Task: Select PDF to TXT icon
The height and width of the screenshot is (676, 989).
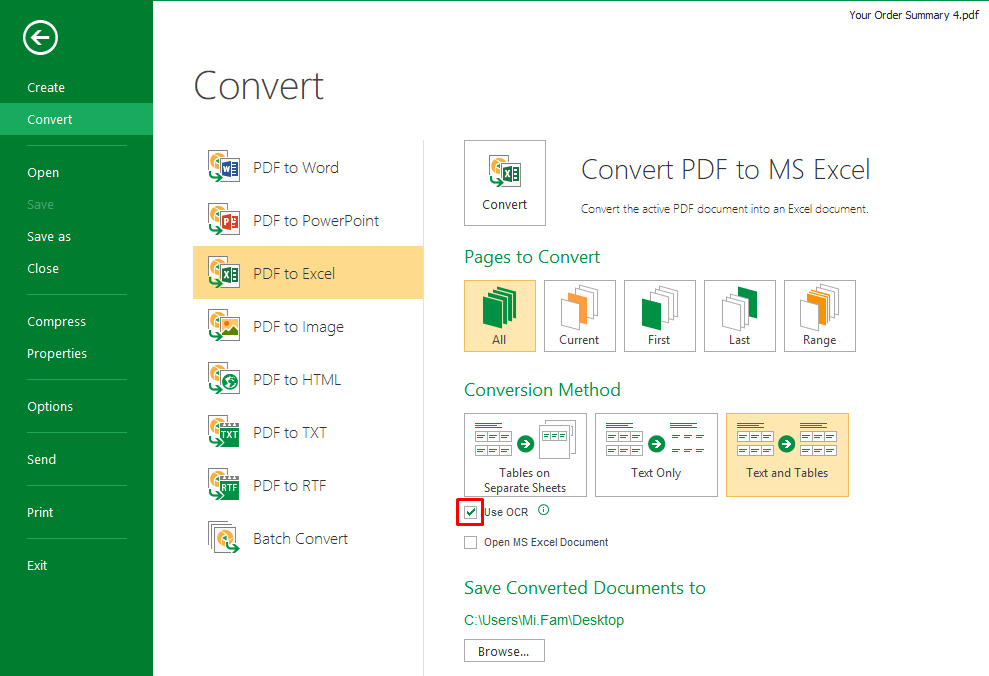Action: [224, 432]
